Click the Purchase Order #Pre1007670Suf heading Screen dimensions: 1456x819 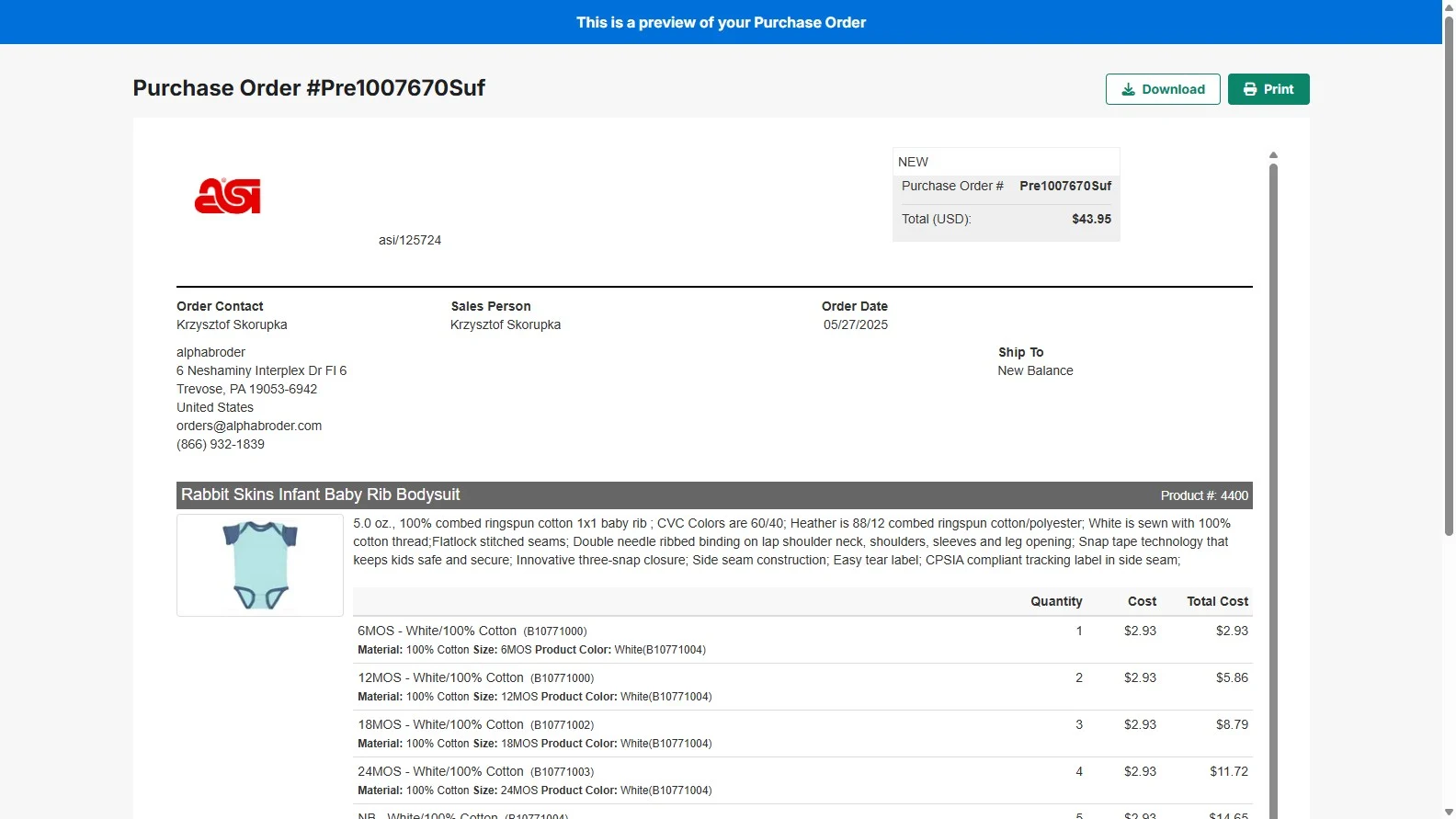(x=309, y=88)
